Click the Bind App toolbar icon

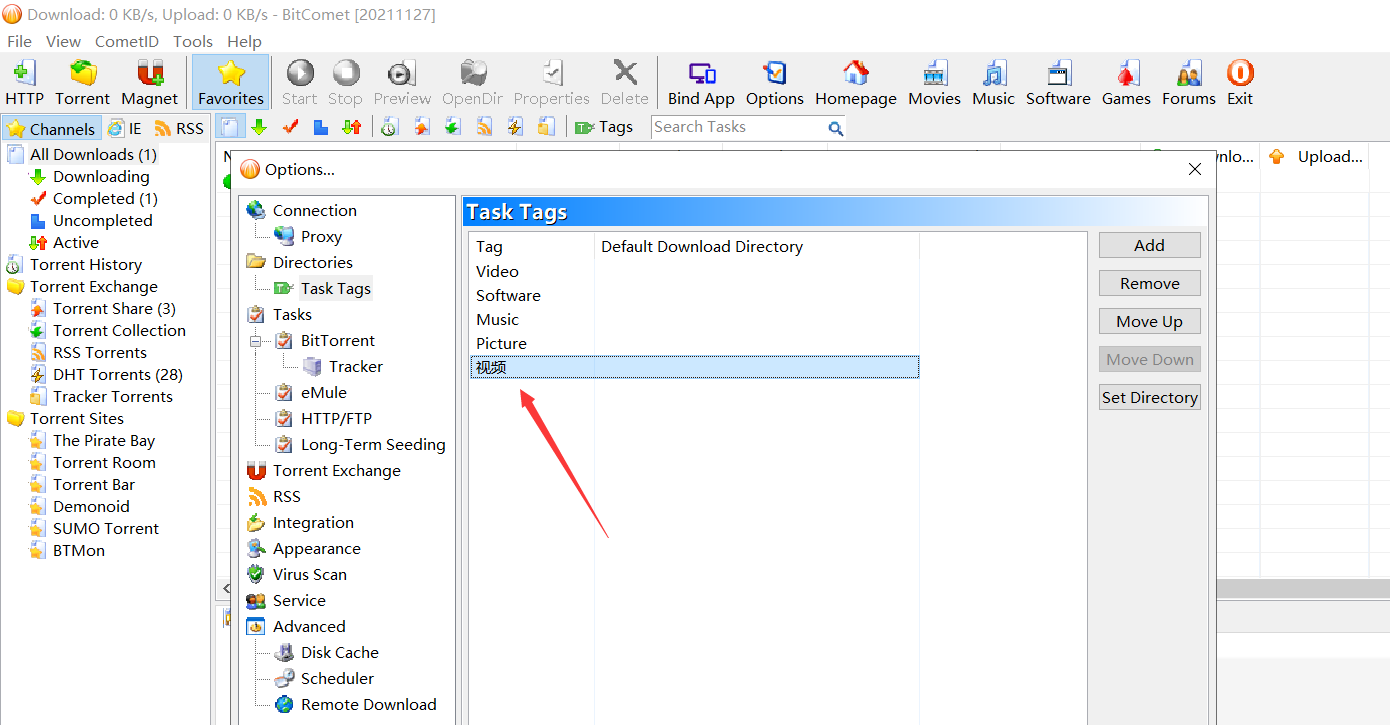(x=701, y=82)
